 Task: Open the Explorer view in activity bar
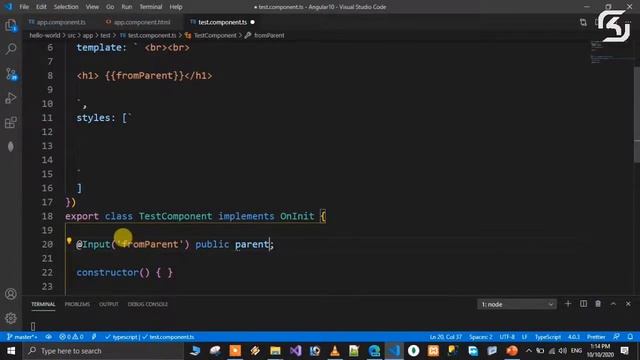(11, 25)
